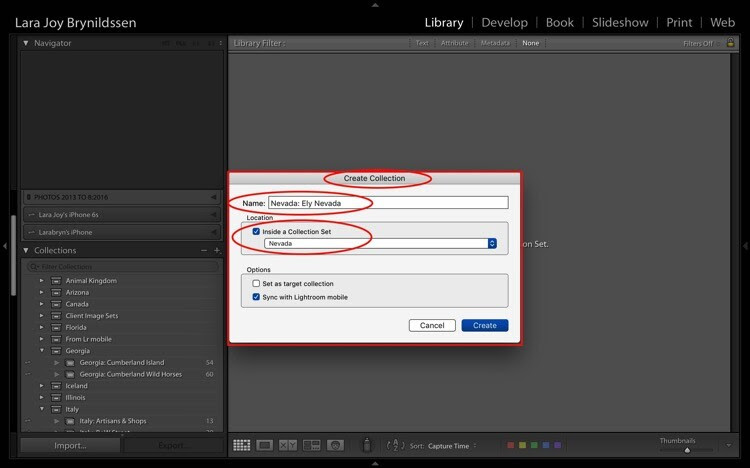Click Italy: Artisans & Shops collection icon
Viewport: 750px width, 468px height.
(x=70, y=421)
